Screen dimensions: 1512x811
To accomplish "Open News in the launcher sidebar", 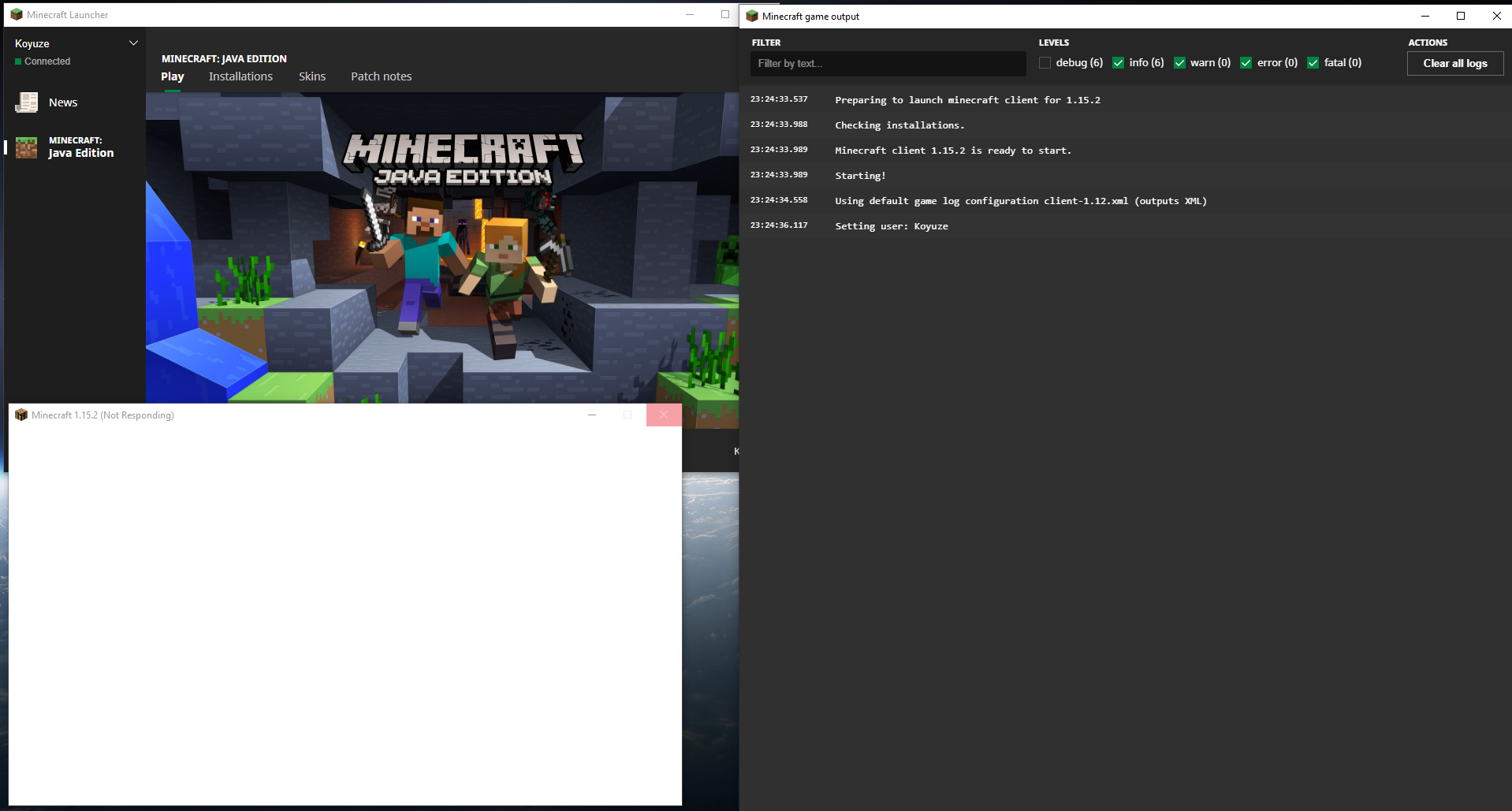I will point(63,102).
